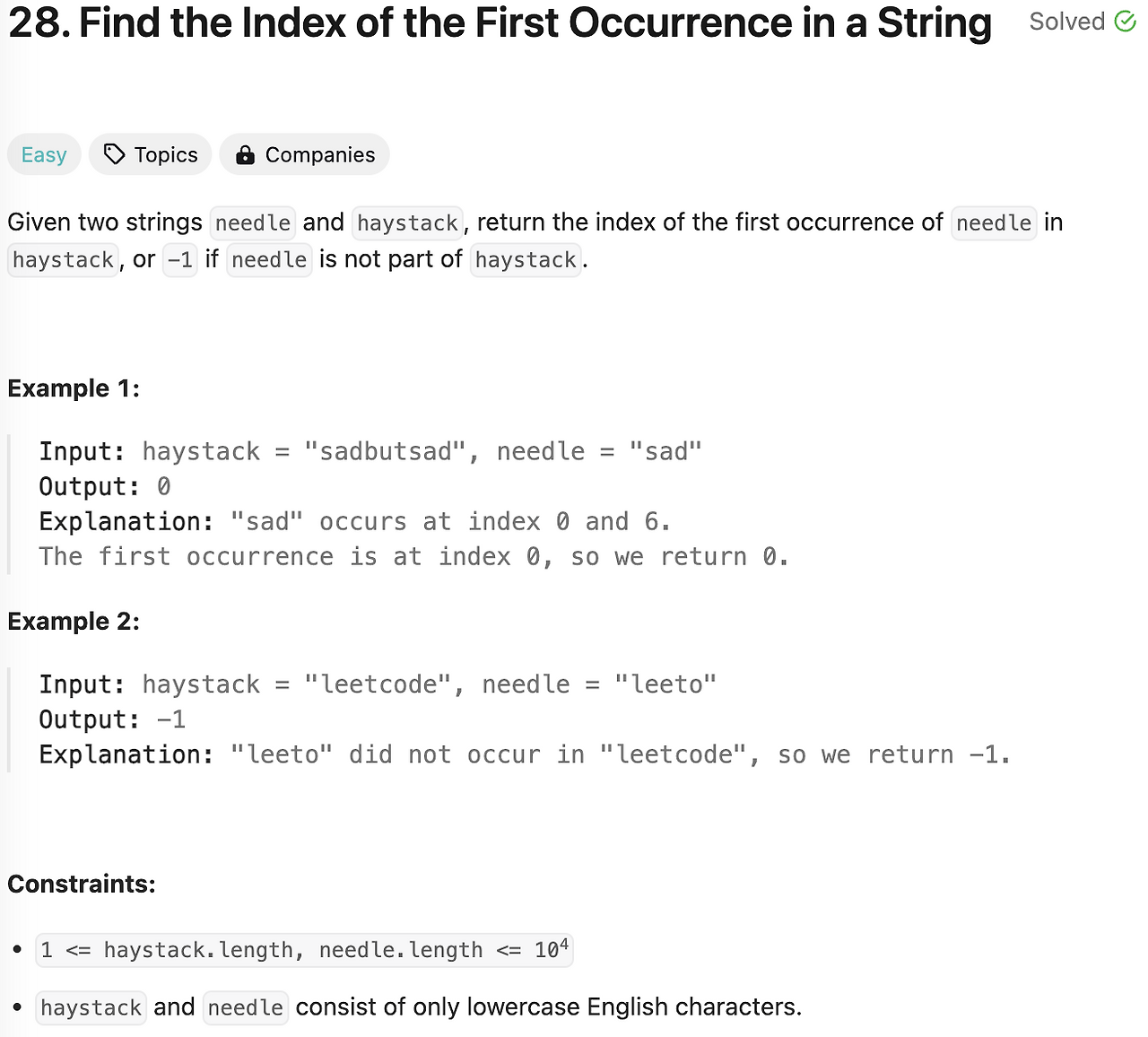Image resolution: width=1148 pixels, height=1037 pixels.
Task: Click the Explanation line of Example 2
Action: point(524,754)
